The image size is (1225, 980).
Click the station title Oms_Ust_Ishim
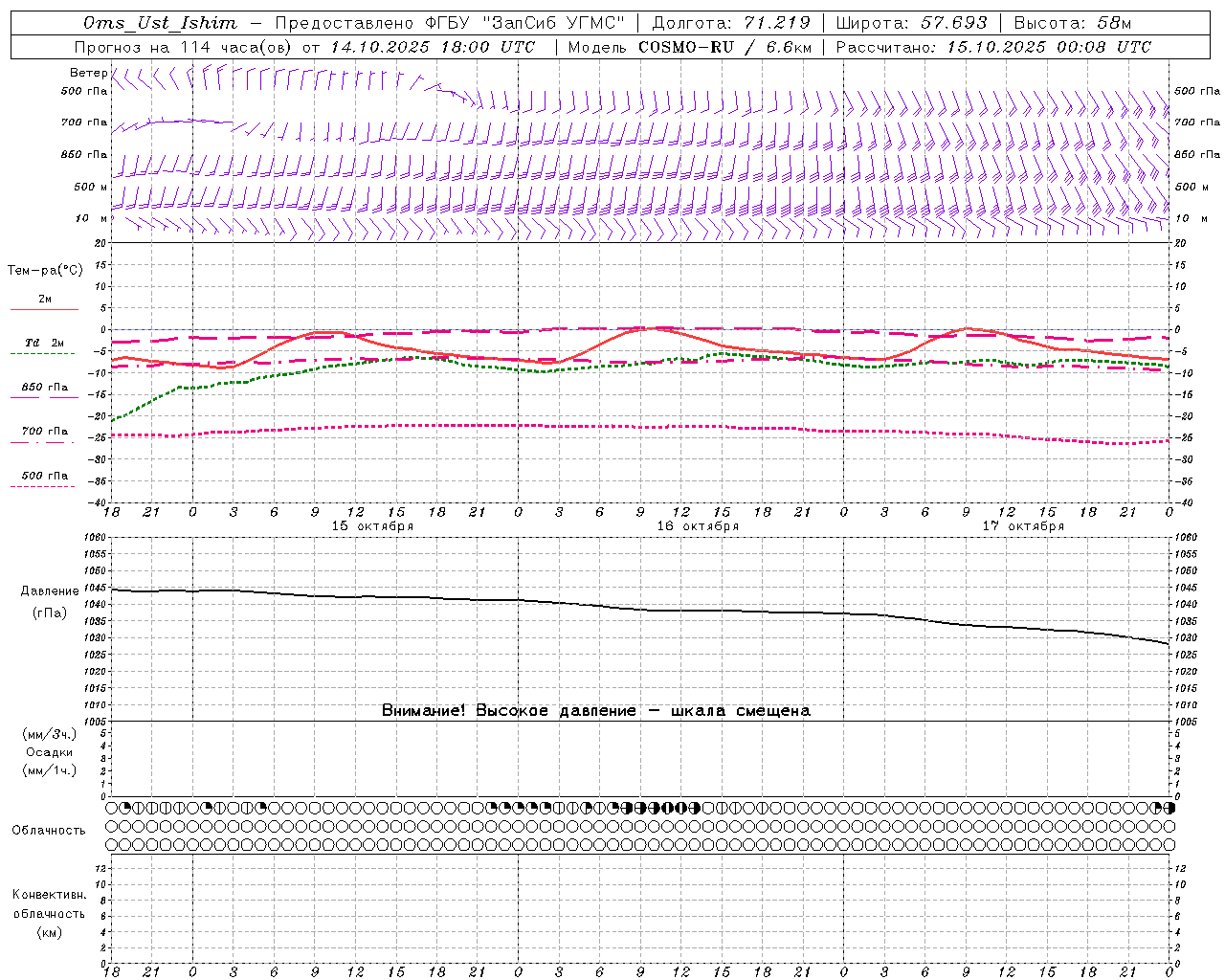[160, 23]
